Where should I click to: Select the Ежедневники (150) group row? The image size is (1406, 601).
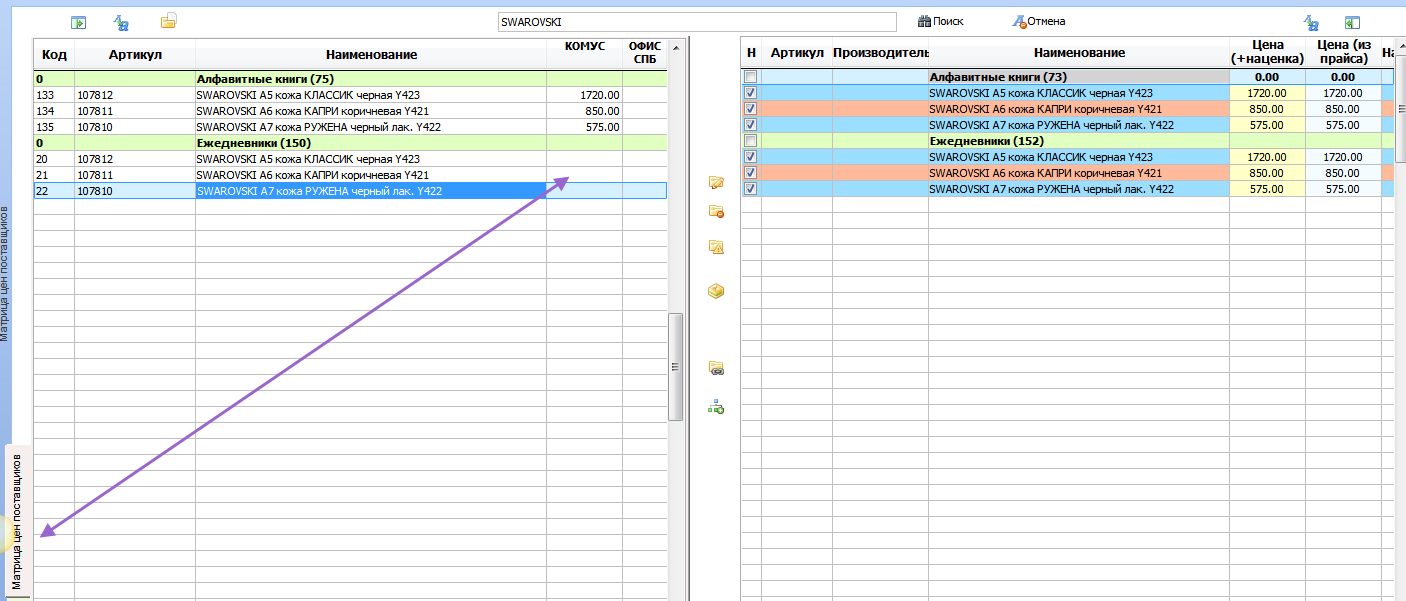click(x=350, y=142)
